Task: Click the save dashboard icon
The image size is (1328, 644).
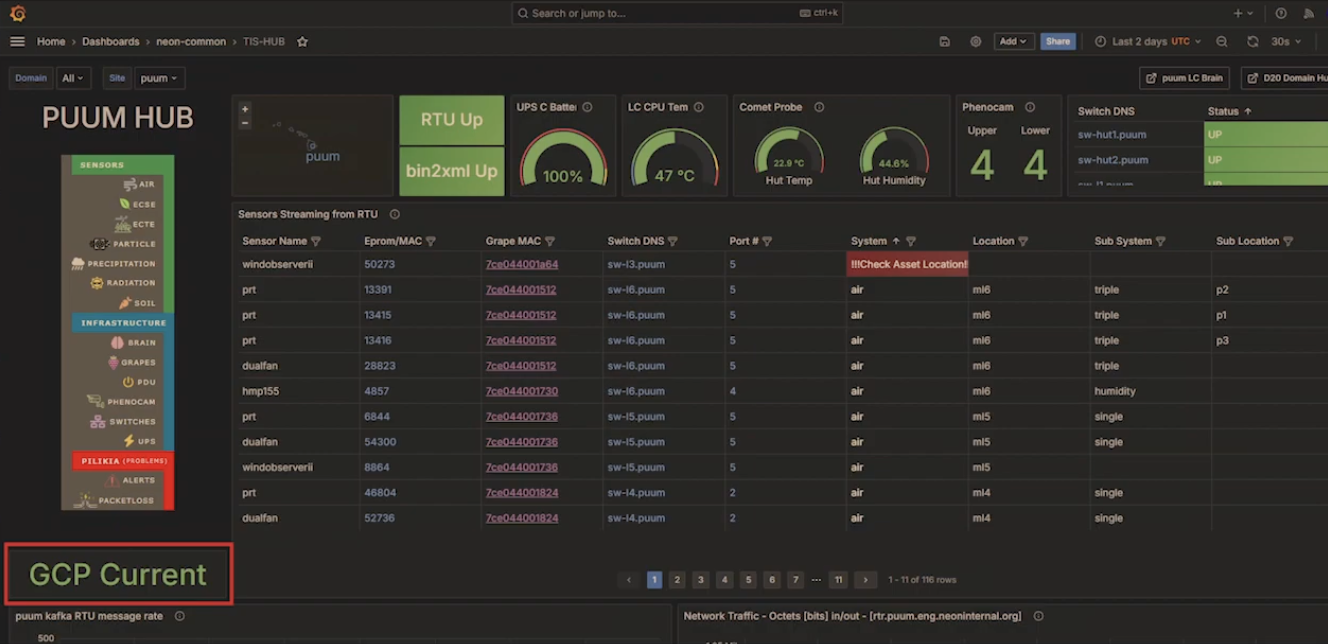Action: [945, 42]
